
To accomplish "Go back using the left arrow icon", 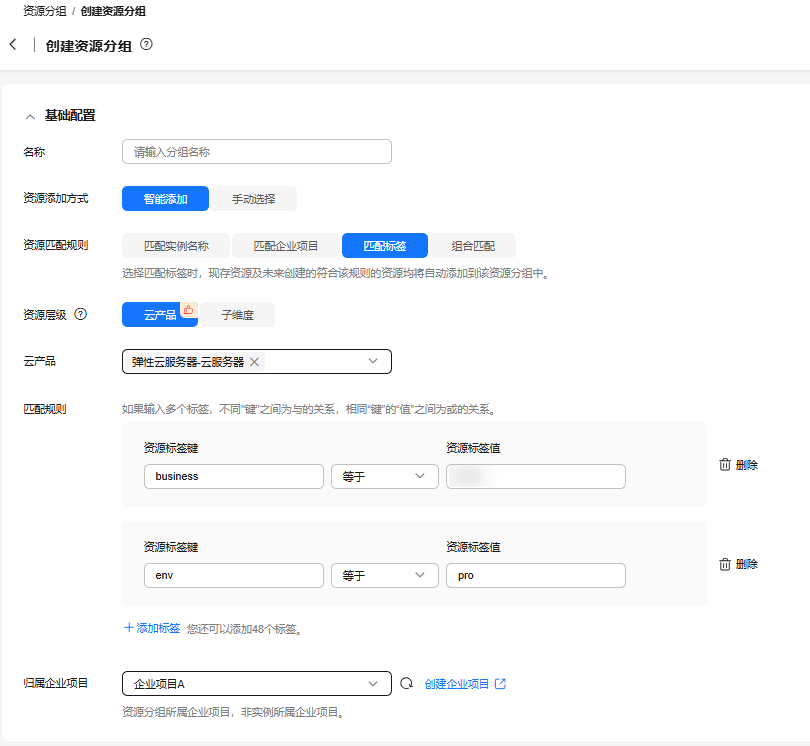I will coord(13,45).
